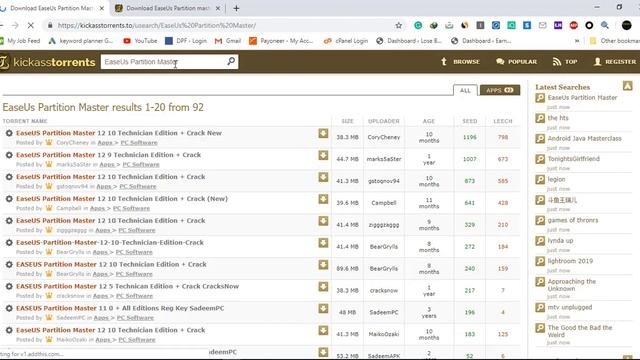Click the mail envelope extension icon

pyautogui.click(x=542, y=25)
